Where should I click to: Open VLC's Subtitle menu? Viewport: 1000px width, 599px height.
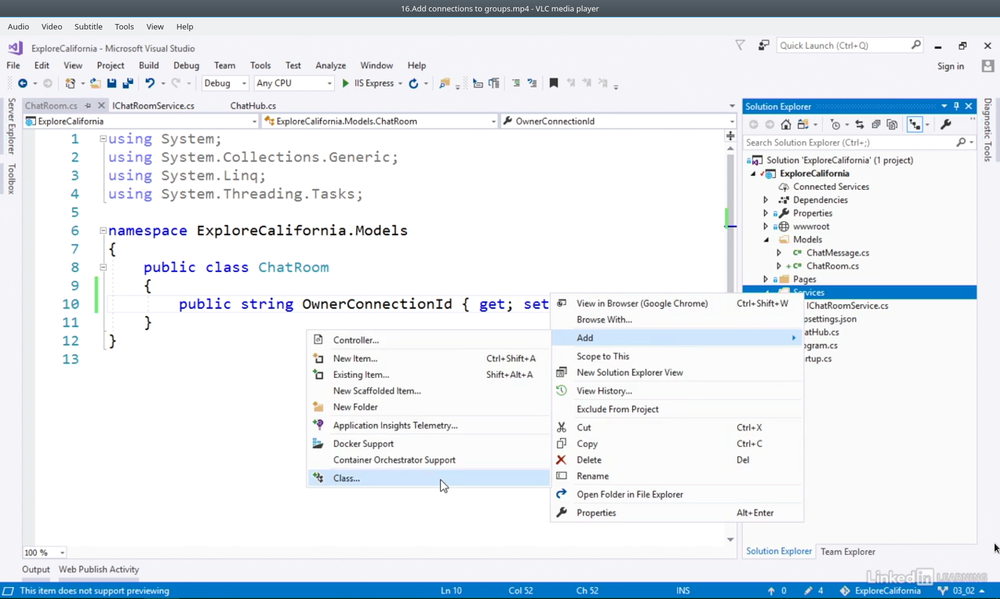pos(88,27)
